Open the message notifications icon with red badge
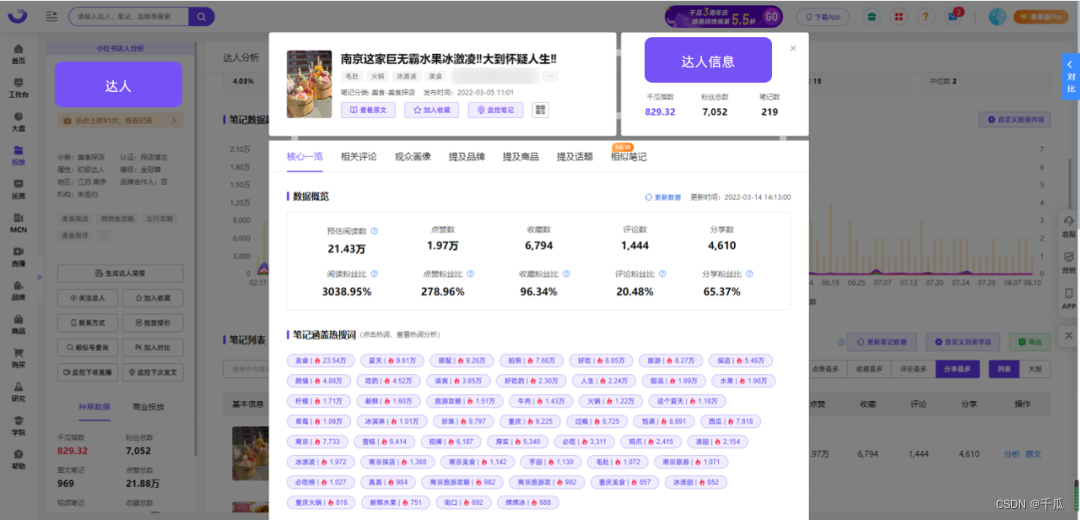 tap(955, 16)
